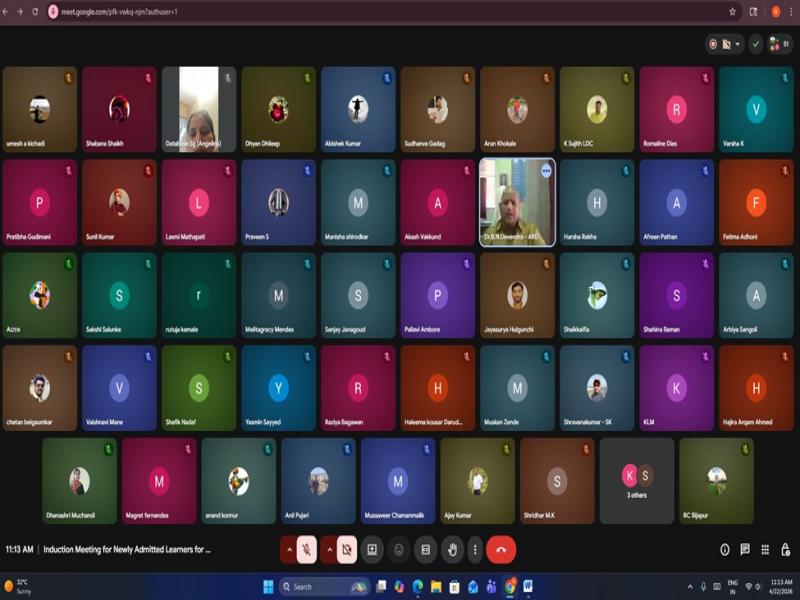This screenshot has height=600, width=800.
Task: Click the Present screen button
Action: pos(372,549)
